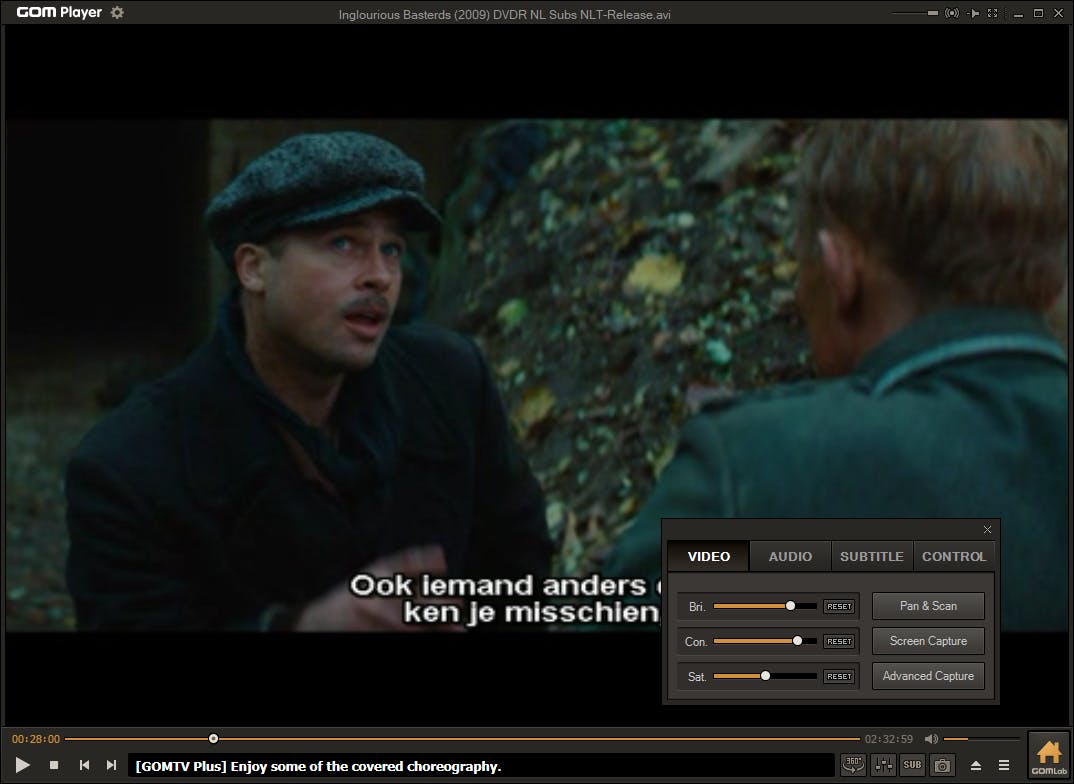Reset the brightness value
The image size is (1074, 784).
tap(839, 607)
